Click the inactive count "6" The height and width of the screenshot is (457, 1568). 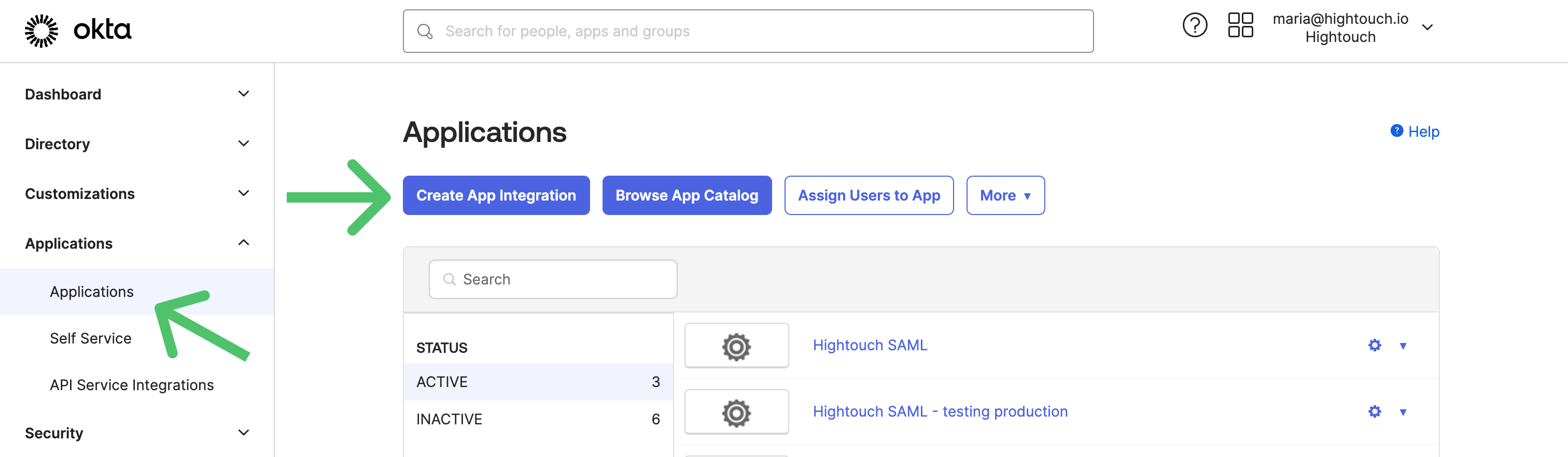(655, 419)
